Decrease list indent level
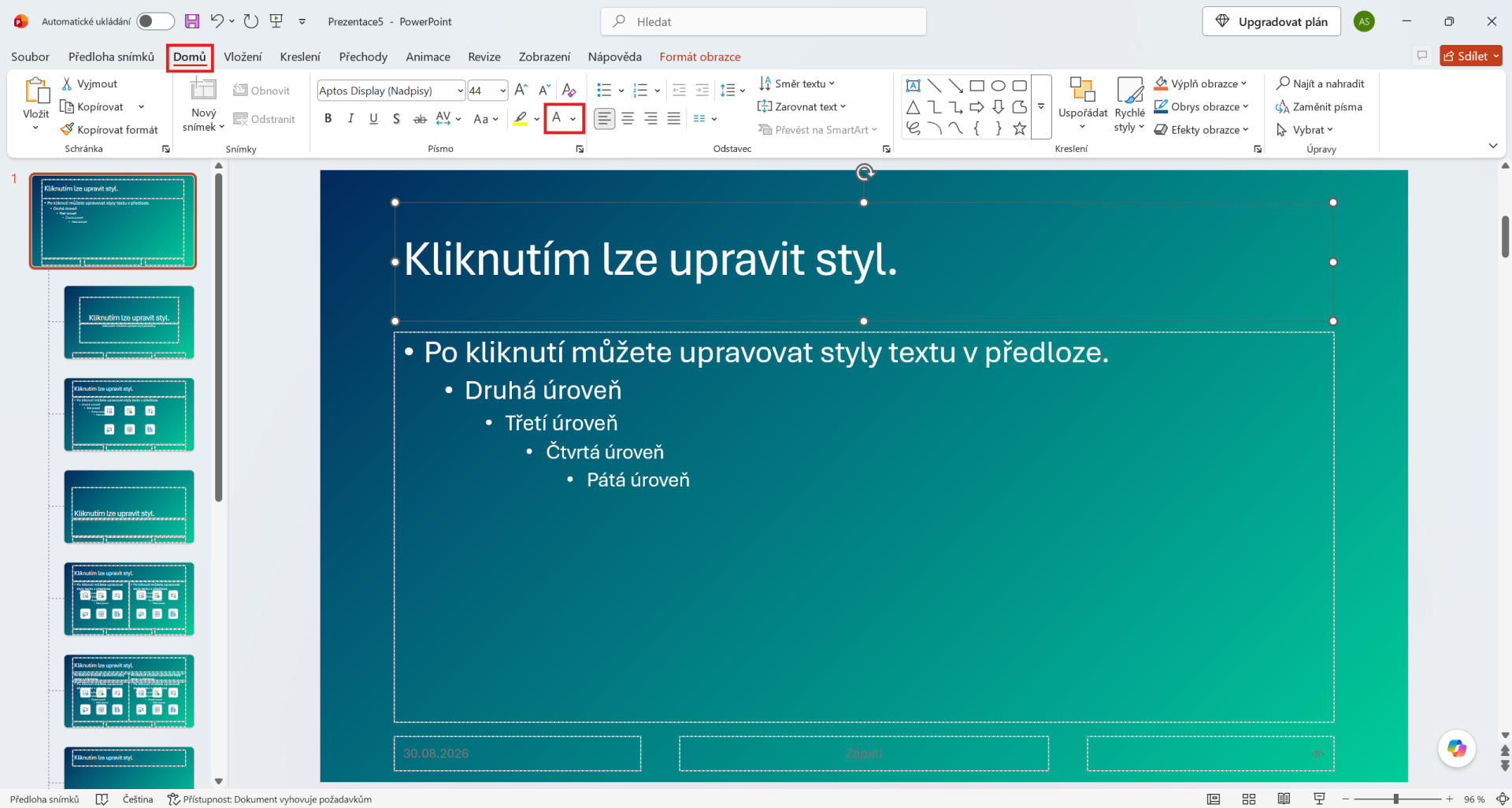Viewport: 1512px width, 808px height. (x=679, y=91)
